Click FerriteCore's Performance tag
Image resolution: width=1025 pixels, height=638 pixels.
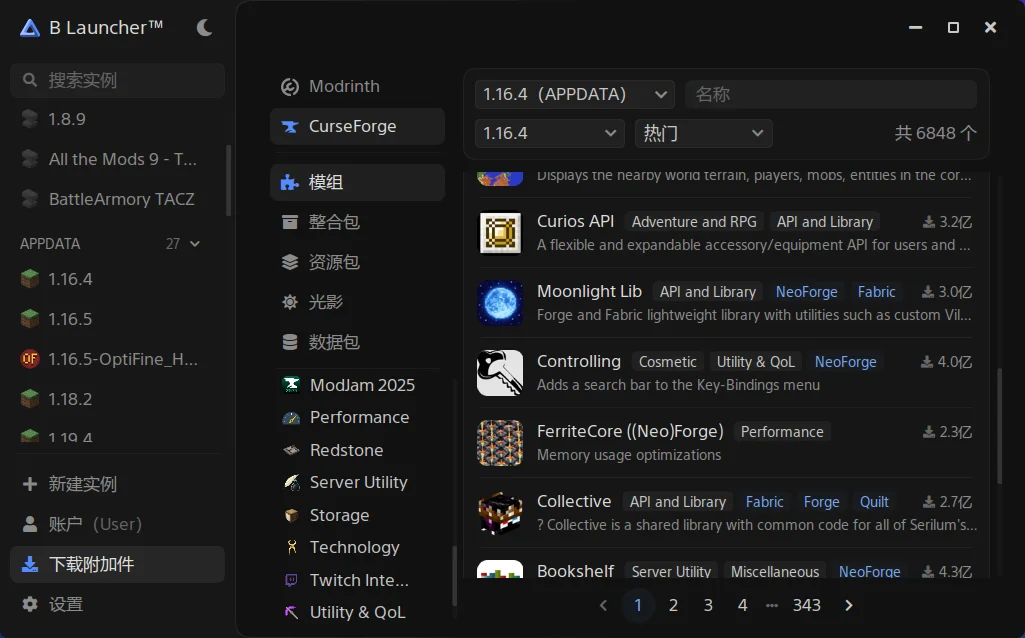pyautogui.click(x=782, y=431)
